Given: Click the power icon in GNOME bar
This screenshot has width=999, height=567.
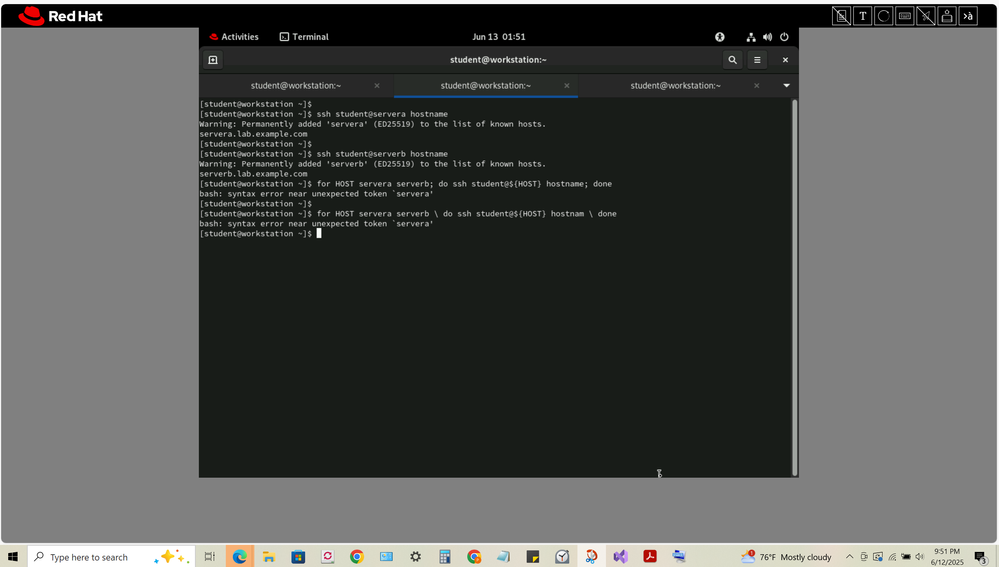Looking at the screenshot, I should click(784, 37).
